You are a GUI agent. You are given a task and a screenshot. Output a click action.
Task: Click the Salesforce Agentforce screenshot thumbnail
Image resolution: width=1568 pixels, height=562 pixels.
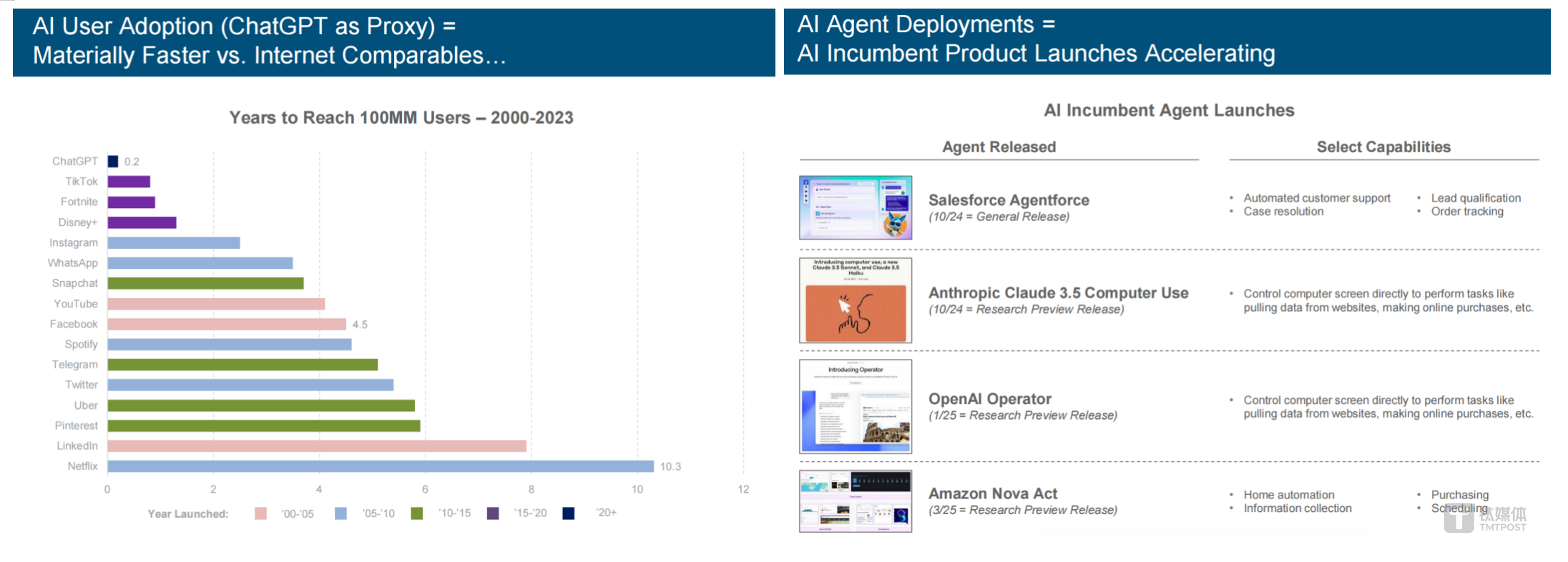[856, 207]
